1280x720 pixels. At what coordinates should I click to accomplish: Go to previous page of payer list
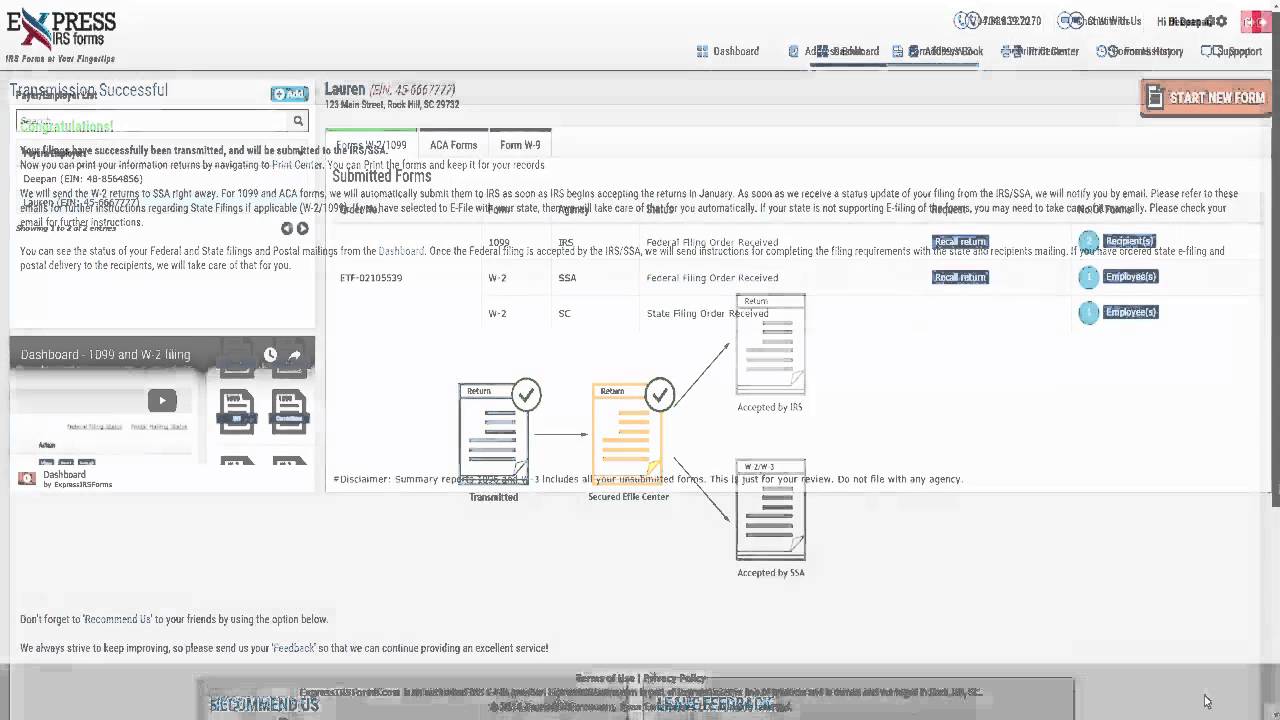[x=287, y=228]
